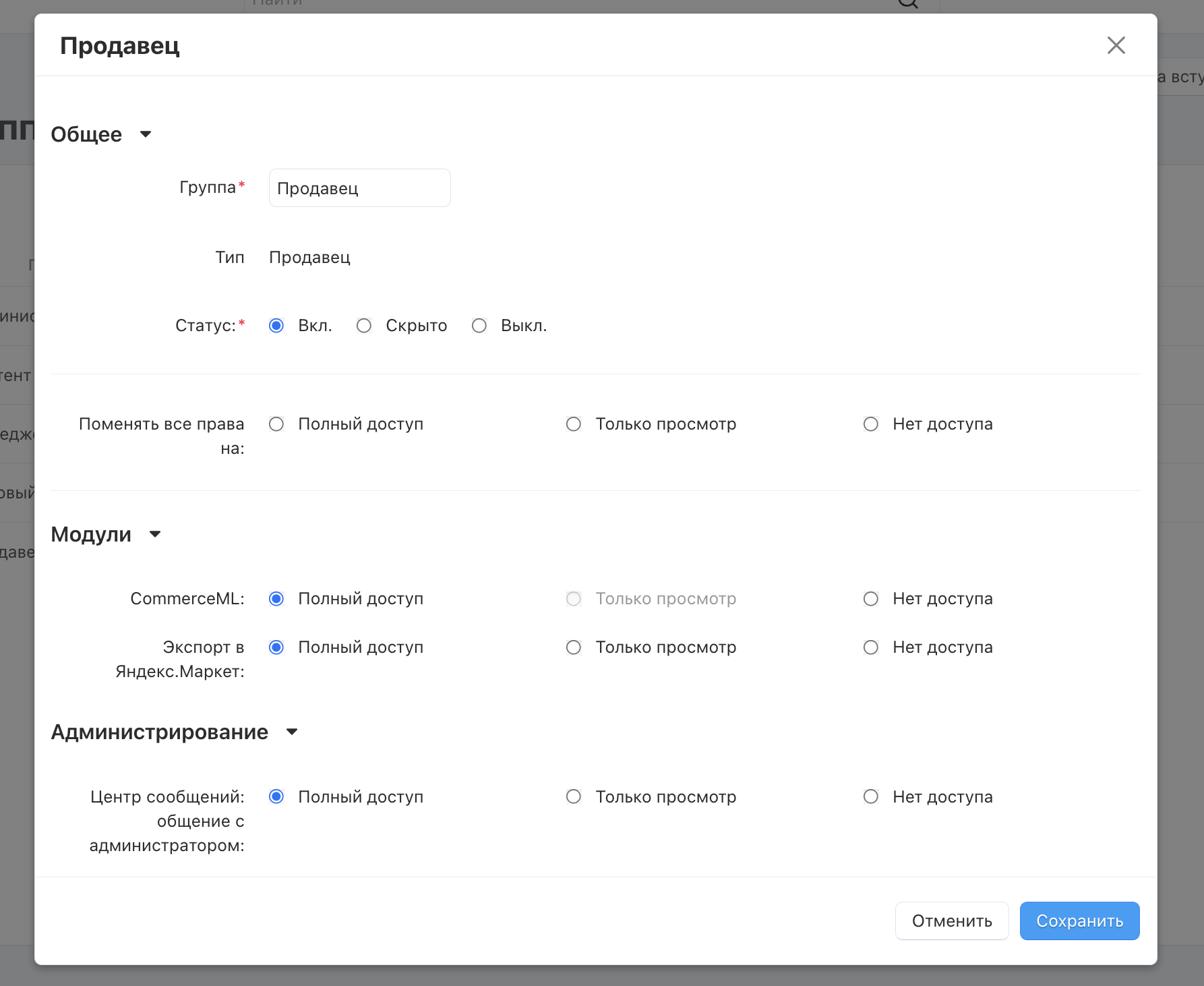Change all rights to Полный доступ
1204x986 pixels.
coord(276,424)
